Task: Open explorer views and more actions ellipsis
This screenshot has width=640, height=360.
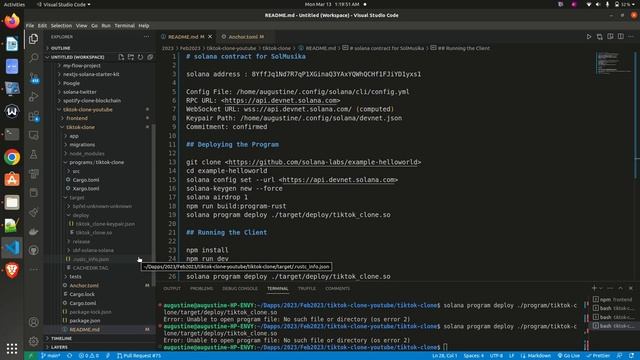Action: [147, 37]
